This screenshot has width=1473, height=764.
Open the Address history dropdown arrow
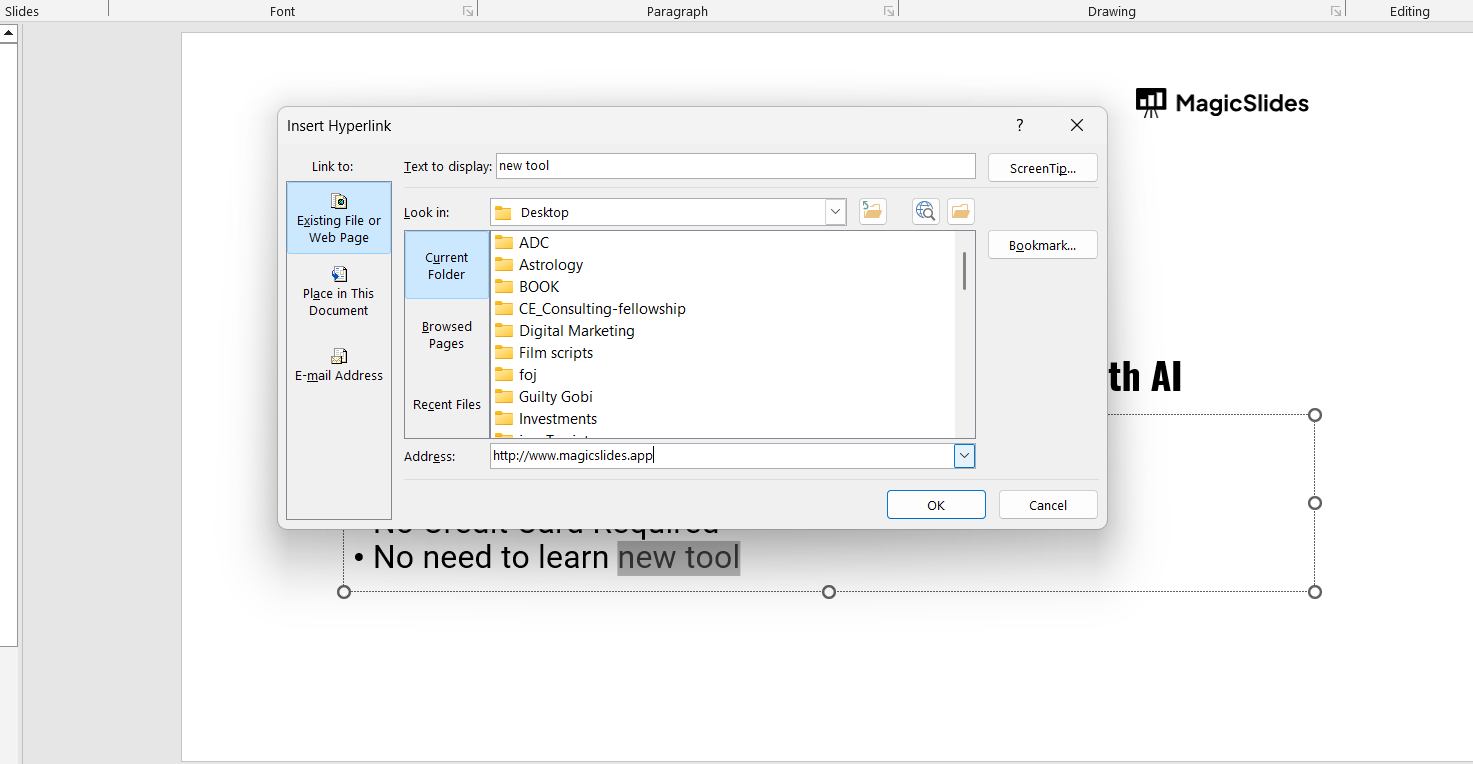point(964,456)
